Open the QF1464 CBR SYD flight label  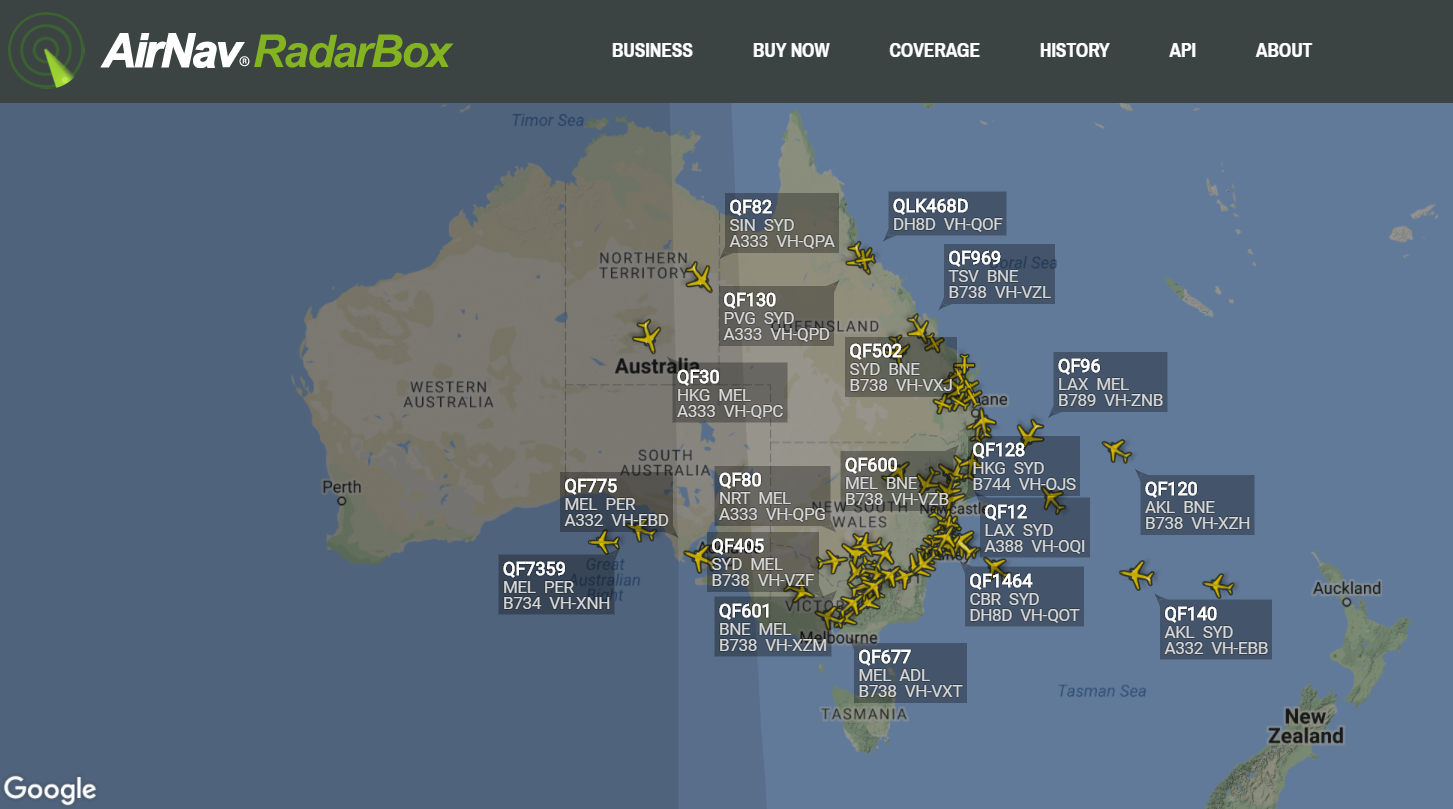(1026, 597)
